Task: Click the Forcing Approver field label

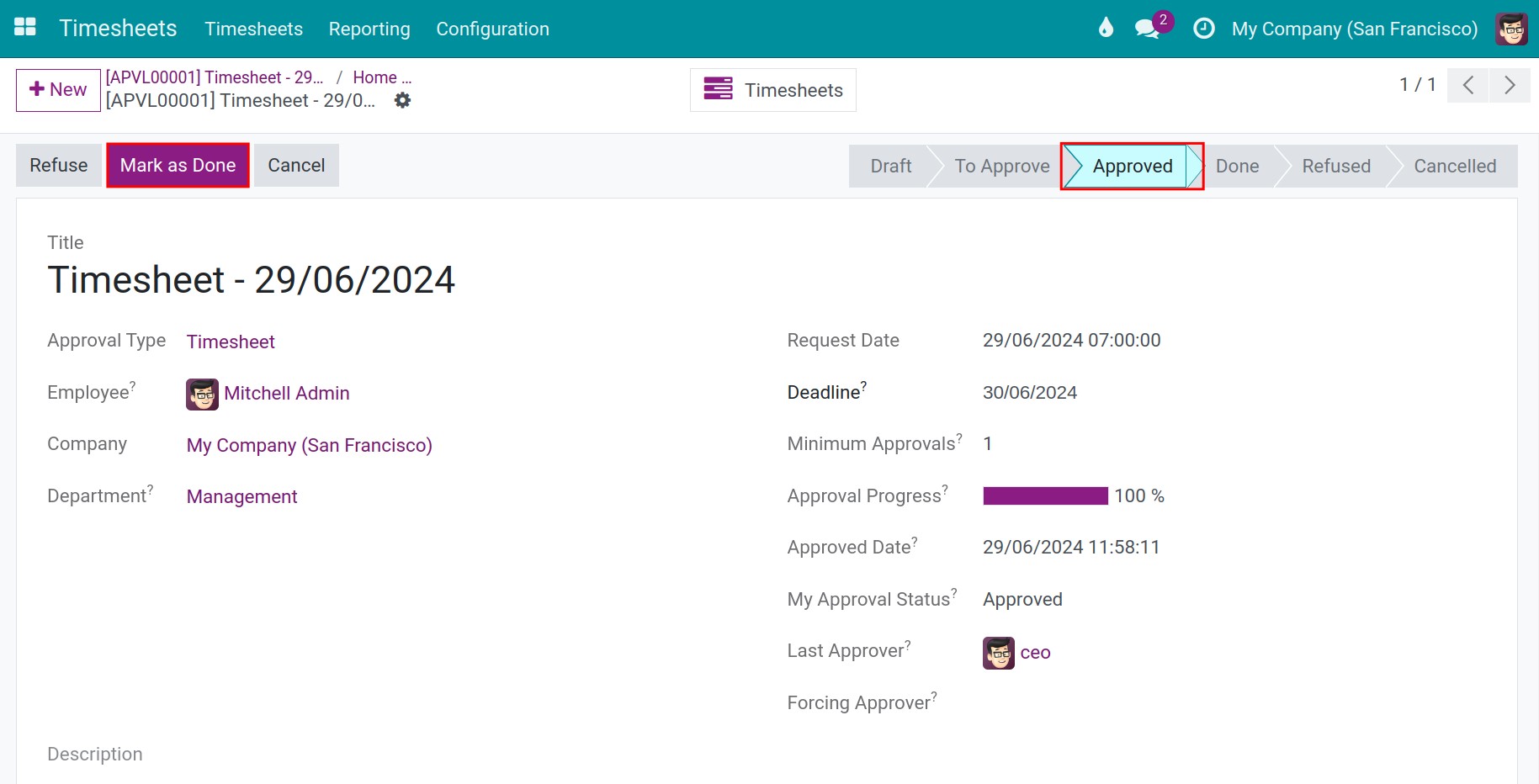Action: click(862, 702)
